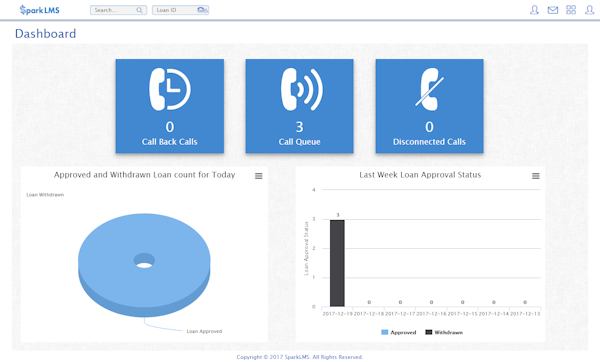Toggle Withdrawn series in chart legend
Image resolution: width=600 pixels, height=362 pixels.
444,332
